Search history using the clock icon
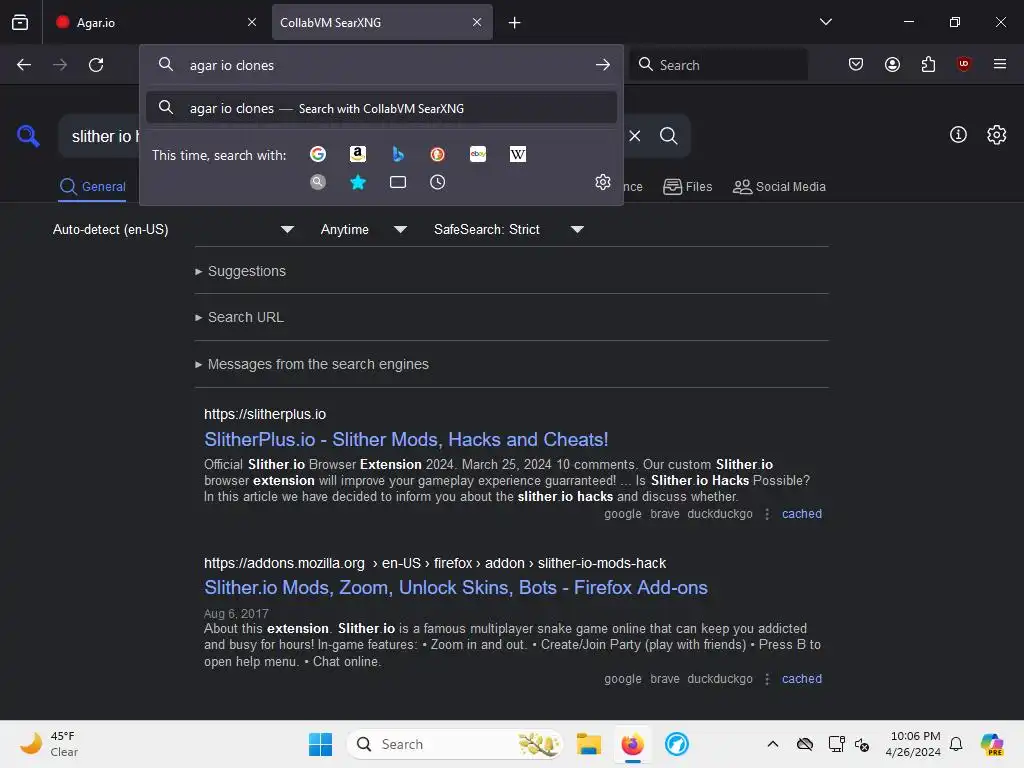The width and height of the screenshot is (1024, 768). [x=438, y=182]
